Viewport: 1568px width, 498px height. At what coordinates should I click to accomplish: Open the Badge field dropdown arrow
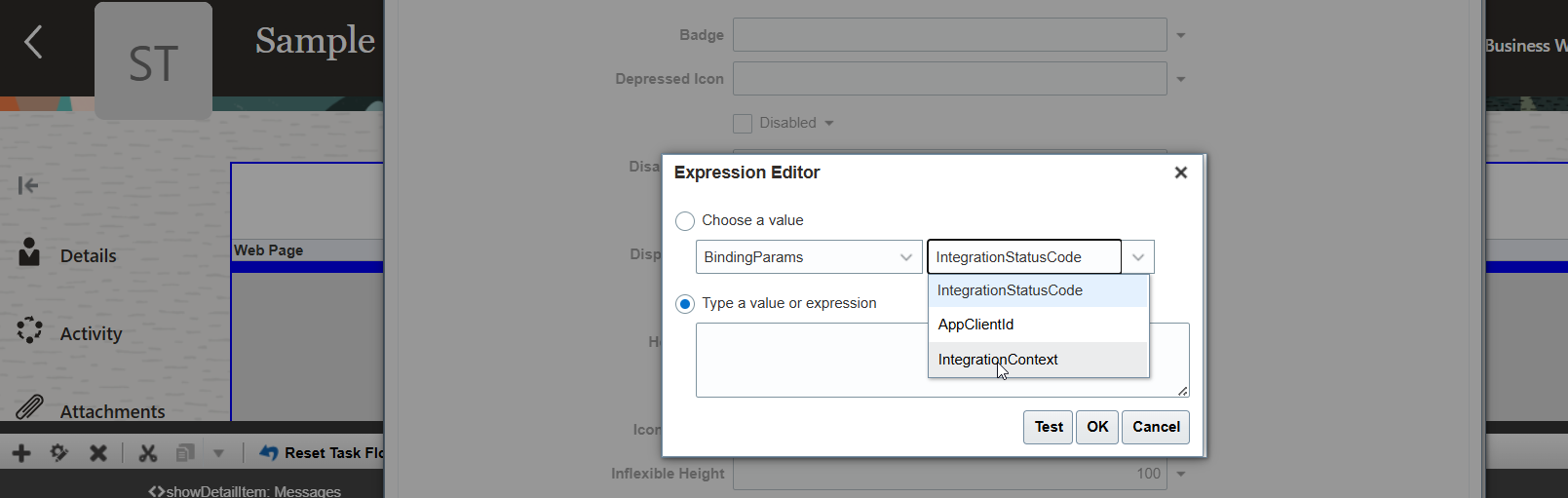1181,35
